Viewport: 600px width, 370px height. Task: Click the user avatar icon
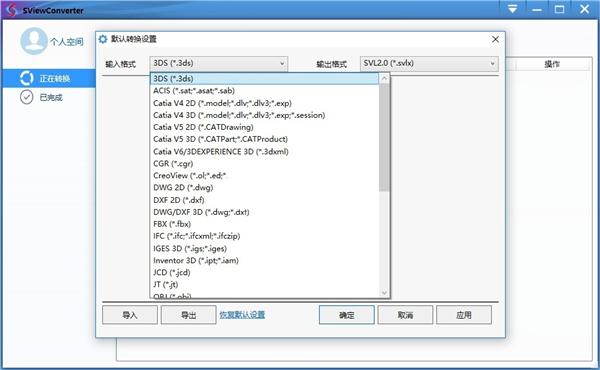pos(34,41)
